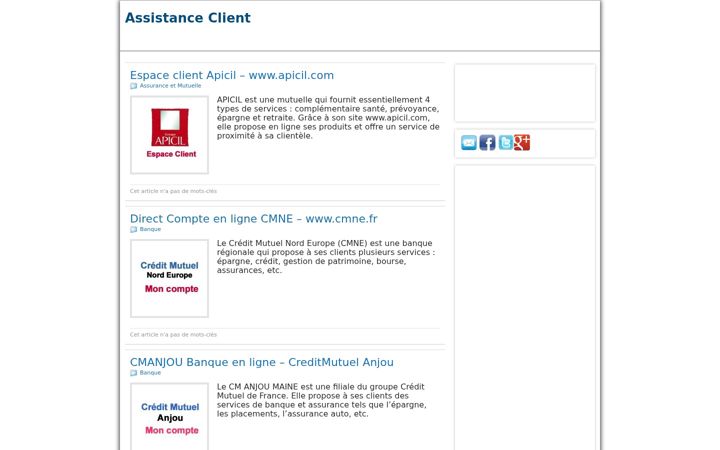The width and height of the screenshot is (720, 450).
Task: Click the APICIL Espace Client thumbnail
Action: 169,135
